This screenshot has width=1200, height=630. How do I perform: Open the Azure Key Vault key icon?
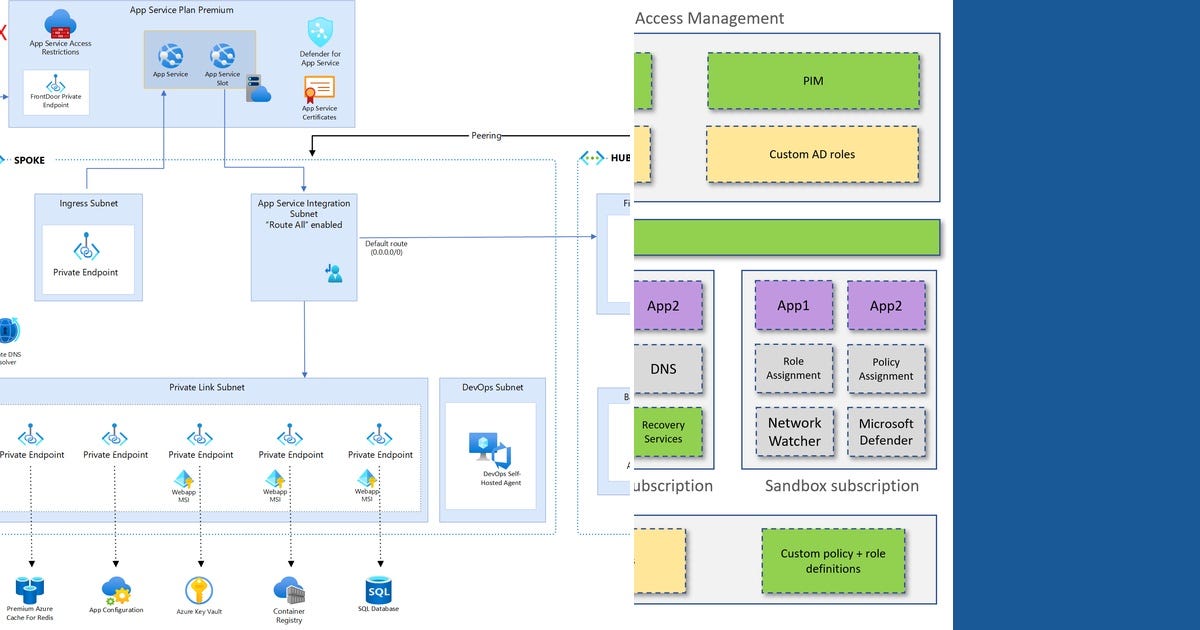pyautogui.click(x=198, y=589)
